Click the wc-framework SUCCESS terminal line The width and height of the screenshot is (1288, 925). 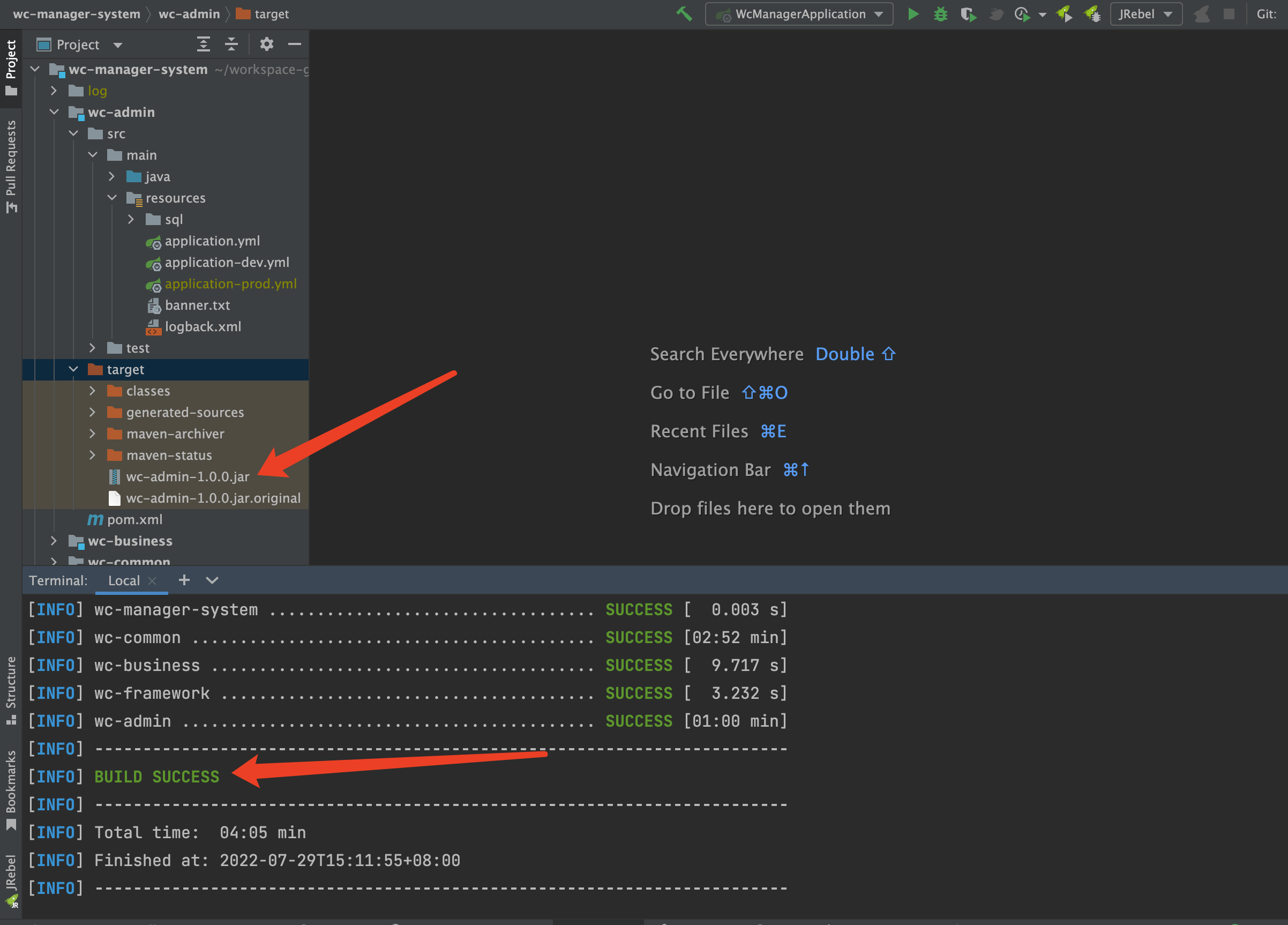[408, 693]
